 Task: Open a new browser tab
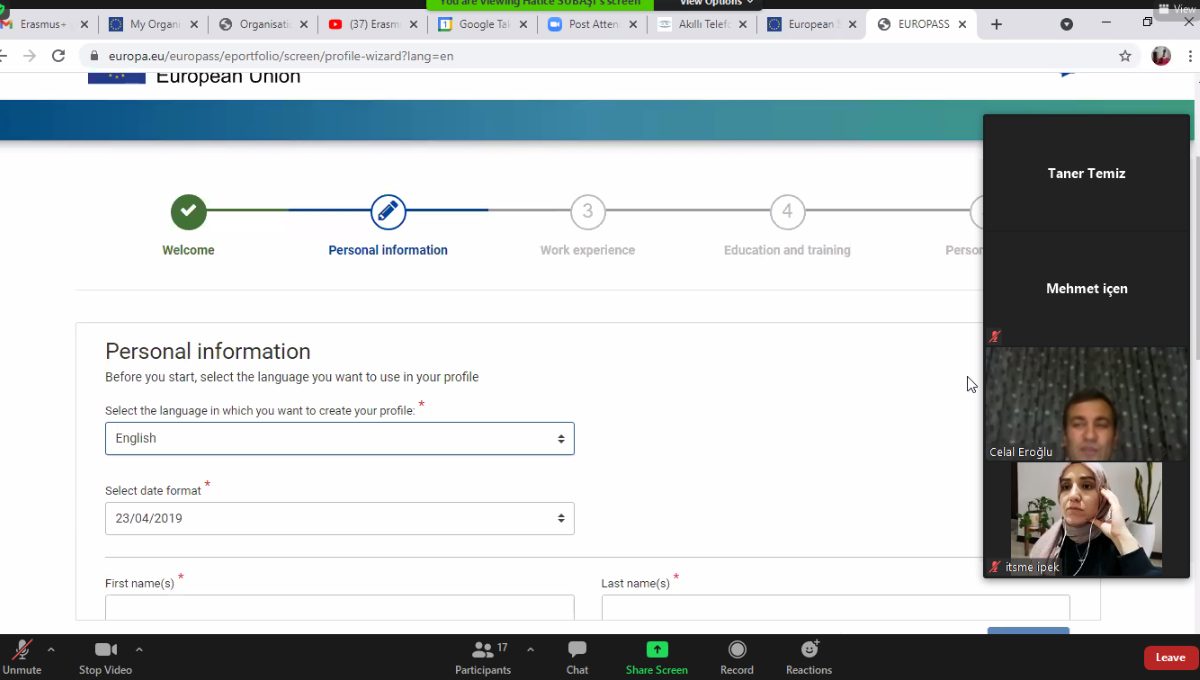point(996,24)
